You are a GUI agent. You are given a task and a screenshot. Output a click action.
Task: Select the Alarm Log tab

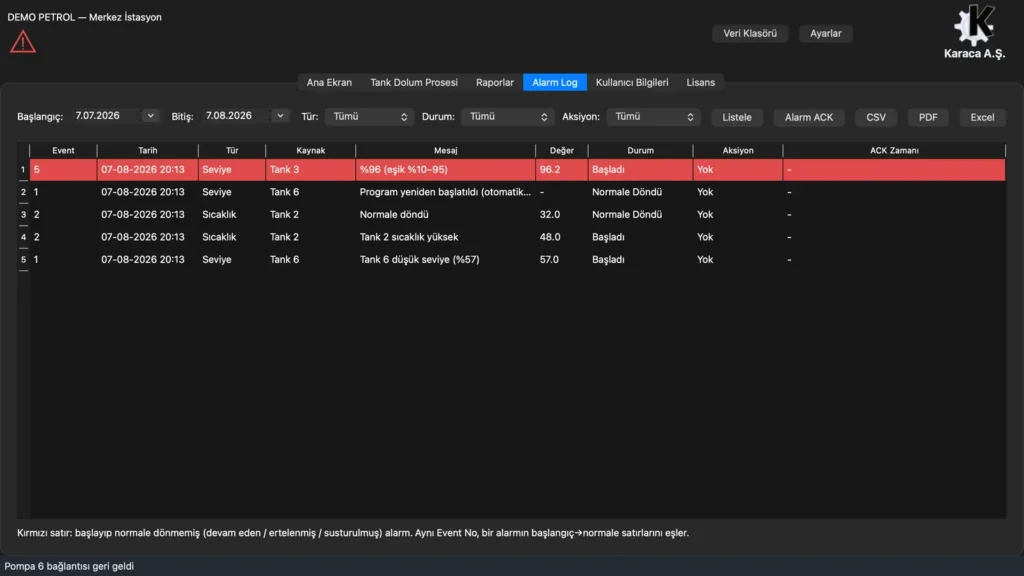click(554, 82)
